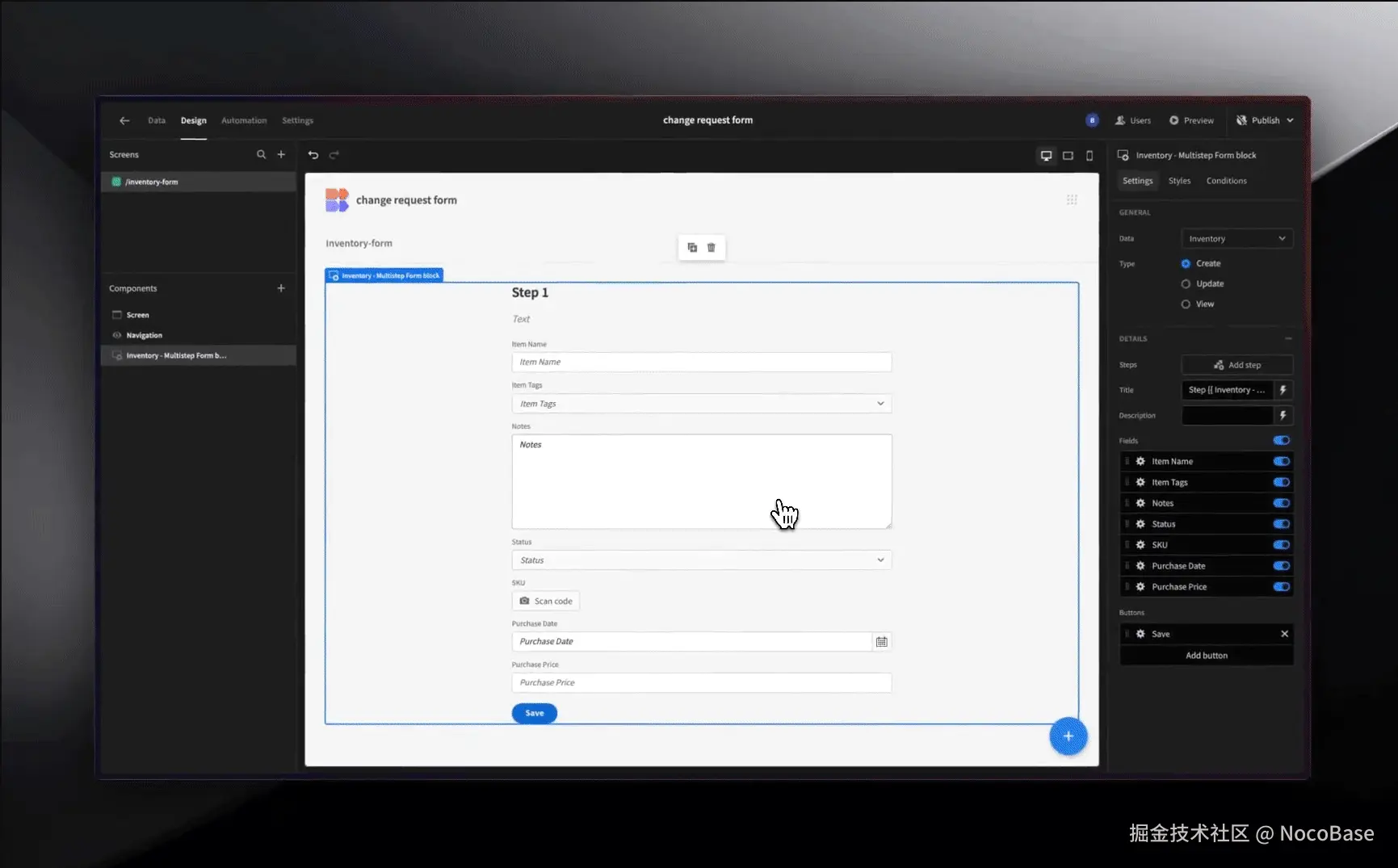Switch to desktop preview icon
This screenshot has height=868, width=1398.
click(1047, 155)
